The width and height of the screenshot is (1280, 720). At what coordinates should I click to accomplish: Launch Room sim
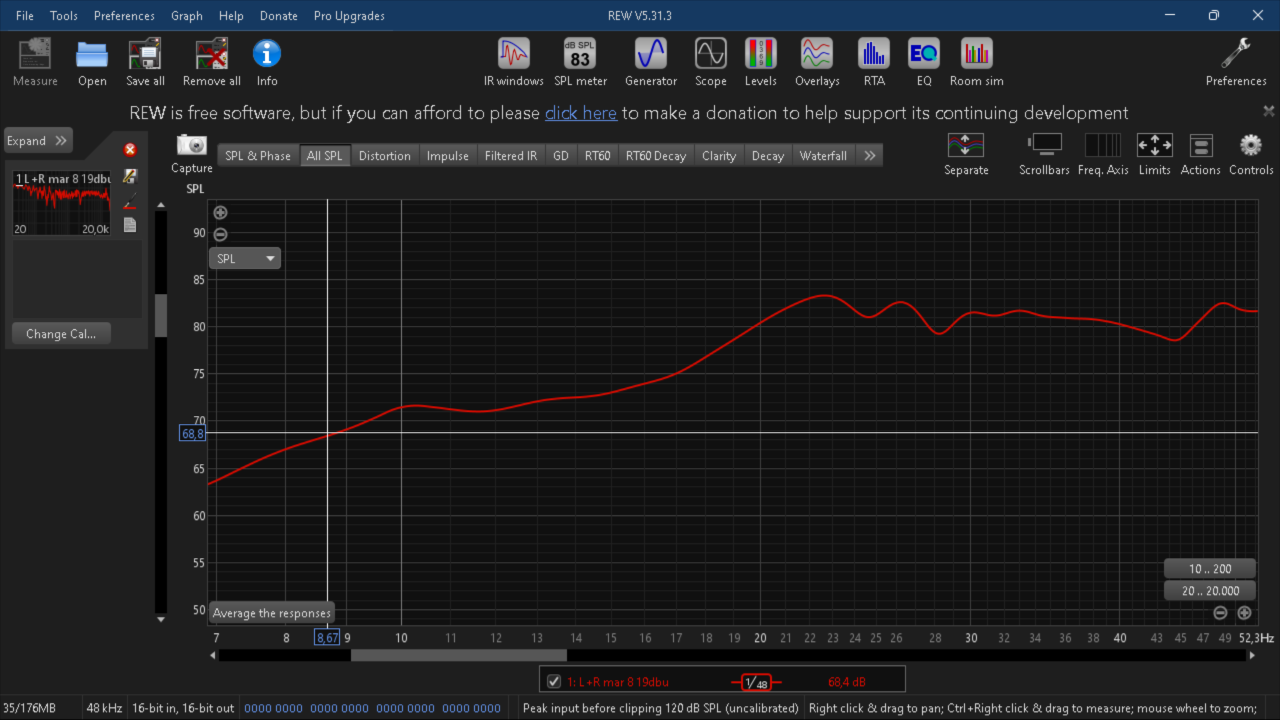pyautogui.click(x=976, y=62)
